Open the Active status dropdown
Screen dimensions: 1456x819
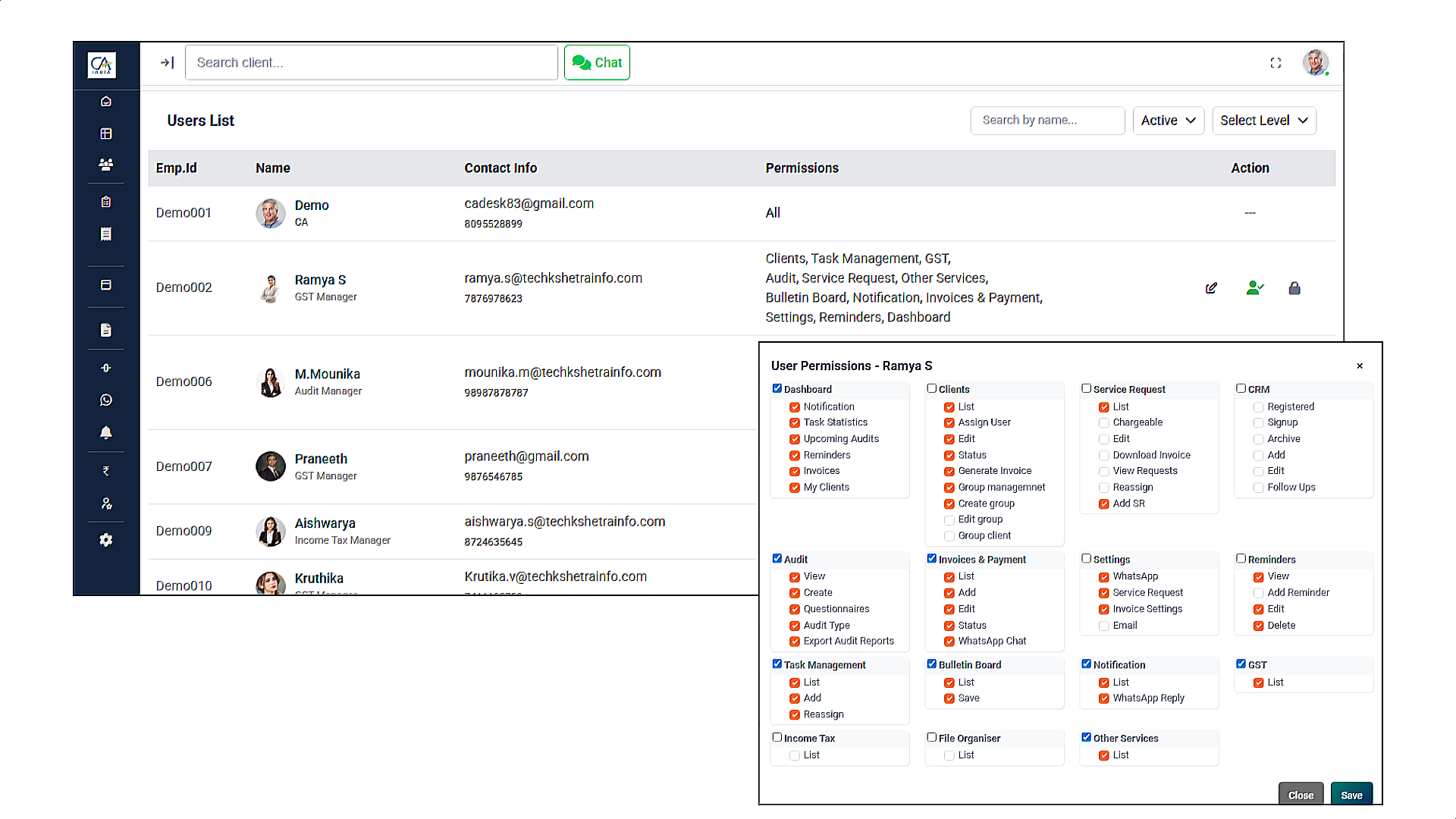1168,121
